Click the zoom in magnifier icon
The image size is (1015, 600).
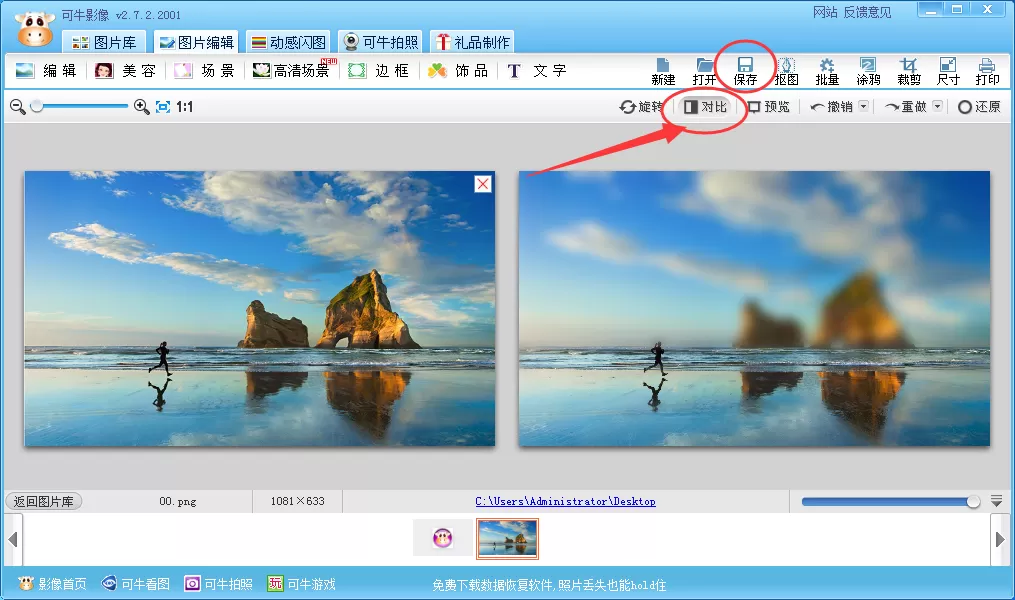tap(142, 107)
